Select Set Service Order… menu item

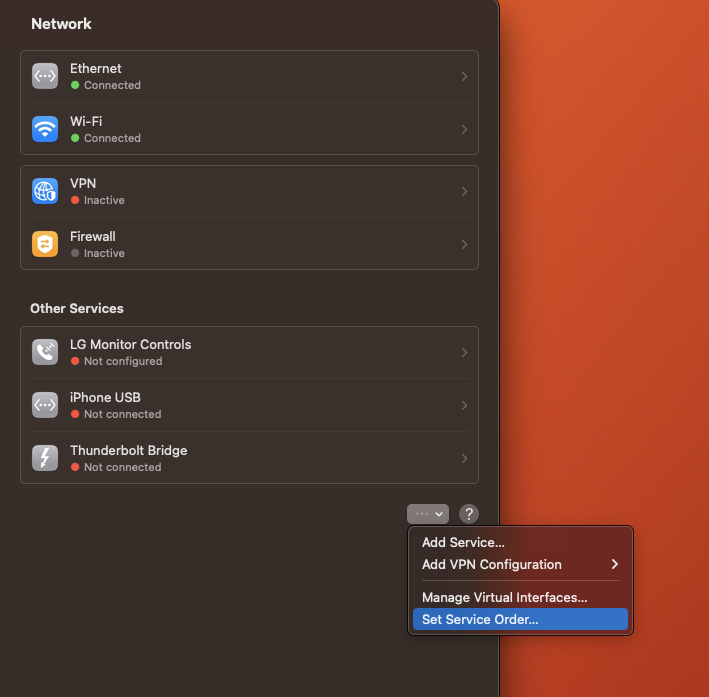tap(520, 619)
